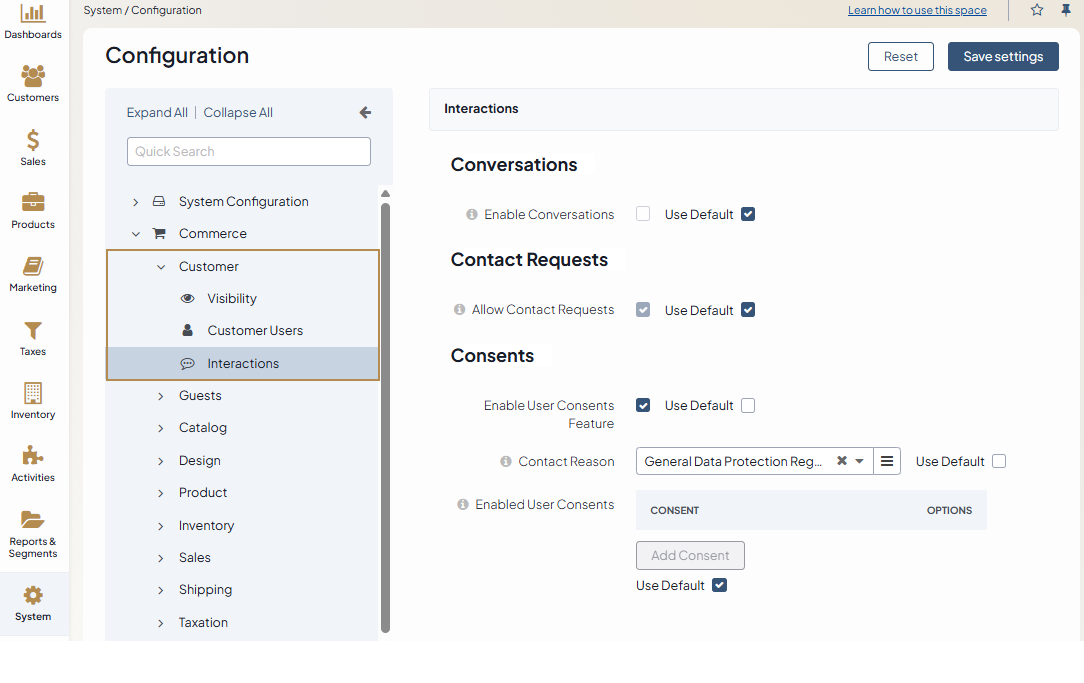Uncheck Enable User Consents Feature checkbox
The height and width of the screenshot is (683, 1084).
(x=643, y=405)
